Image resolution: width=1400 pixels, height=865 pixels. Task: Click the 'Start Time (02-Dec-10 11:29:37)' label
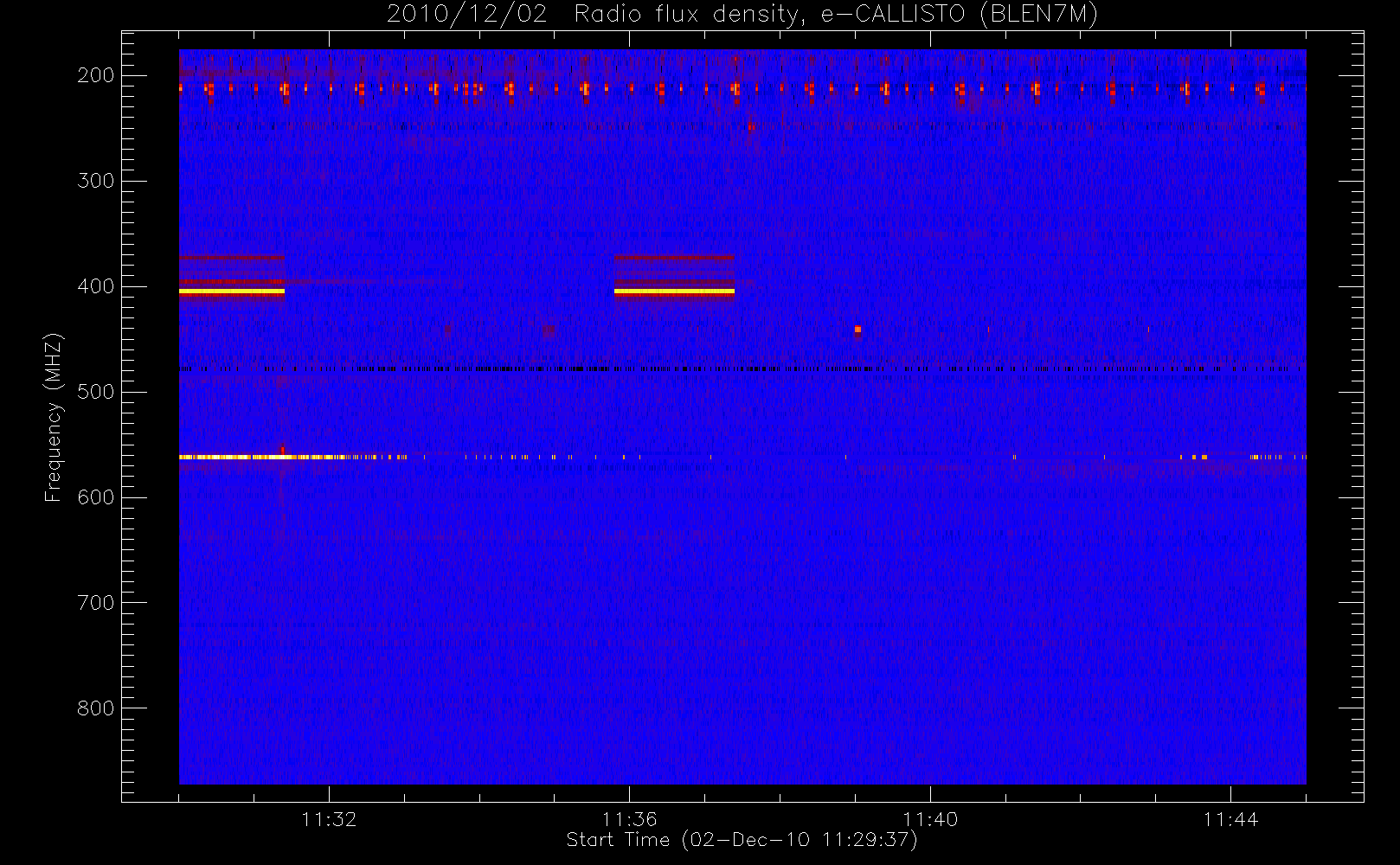click(742, 840)
